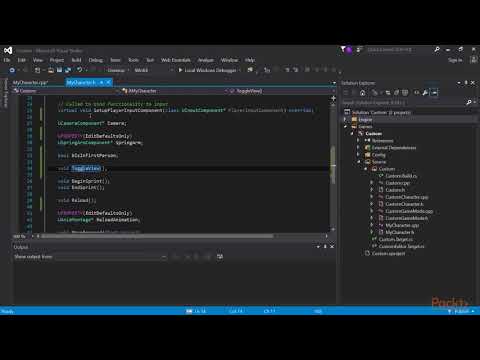Start Local Windows Debugger
The image size is (480, 360).
(x=207, y=70)
